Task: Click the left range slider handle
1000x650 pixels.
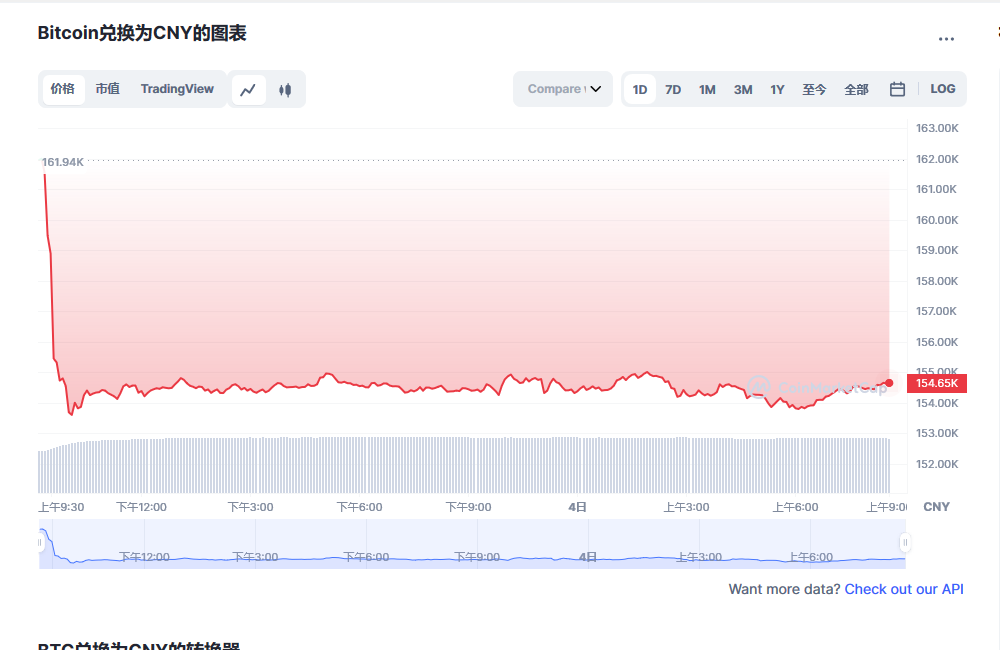Action: [41, 543]
